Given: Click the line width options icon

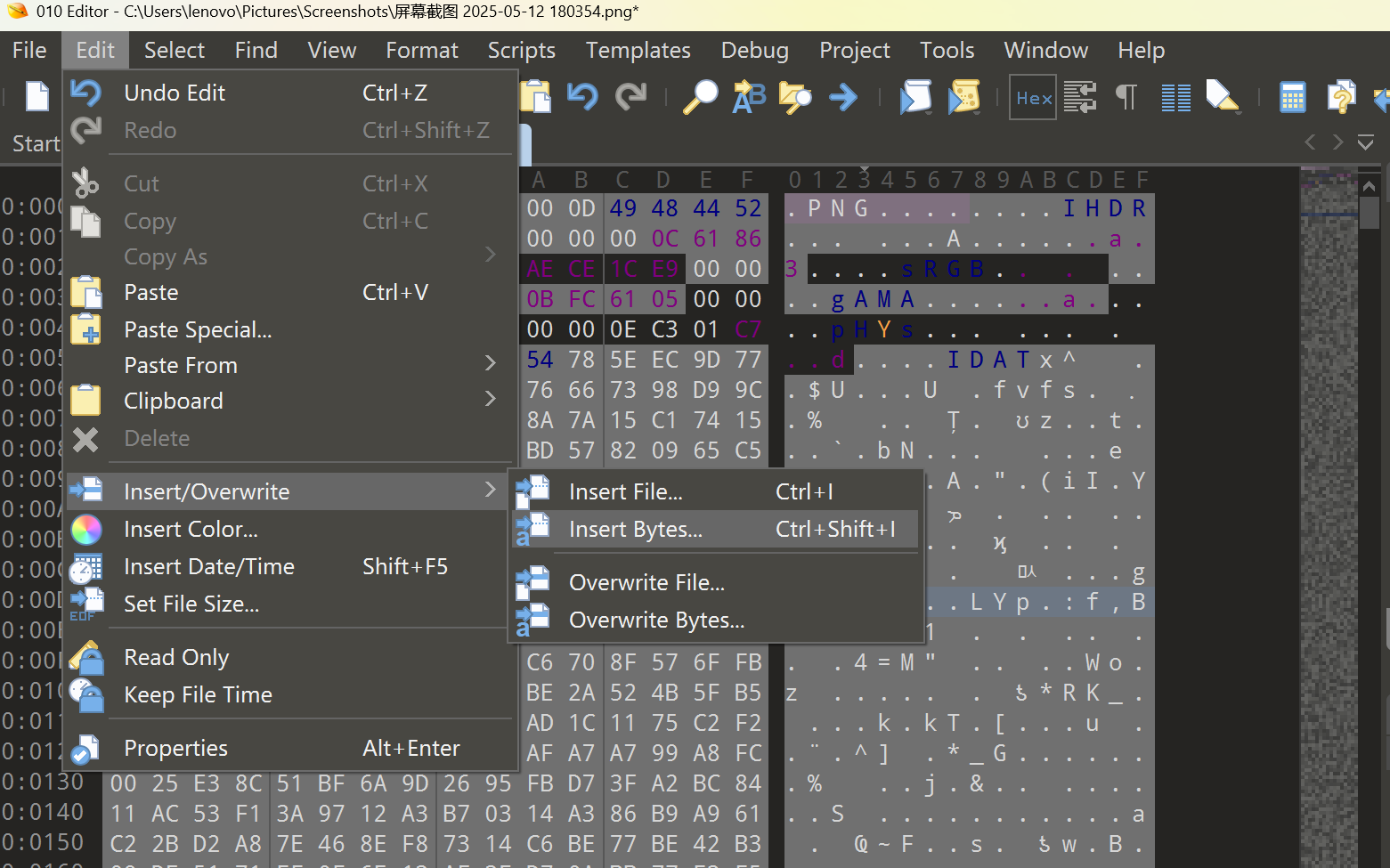Looking at the screenshot, I should (x=1080, y=96).
